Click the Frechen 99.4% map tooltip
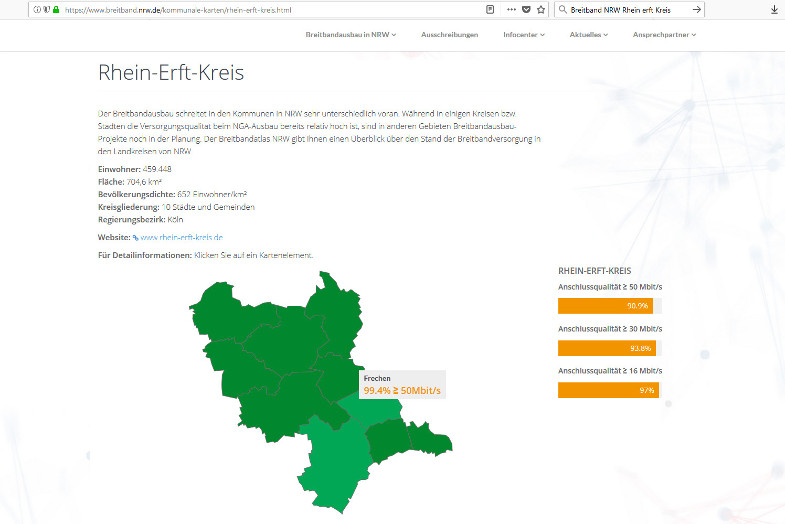Screen dimensions: 785x524 pos(403,385)
